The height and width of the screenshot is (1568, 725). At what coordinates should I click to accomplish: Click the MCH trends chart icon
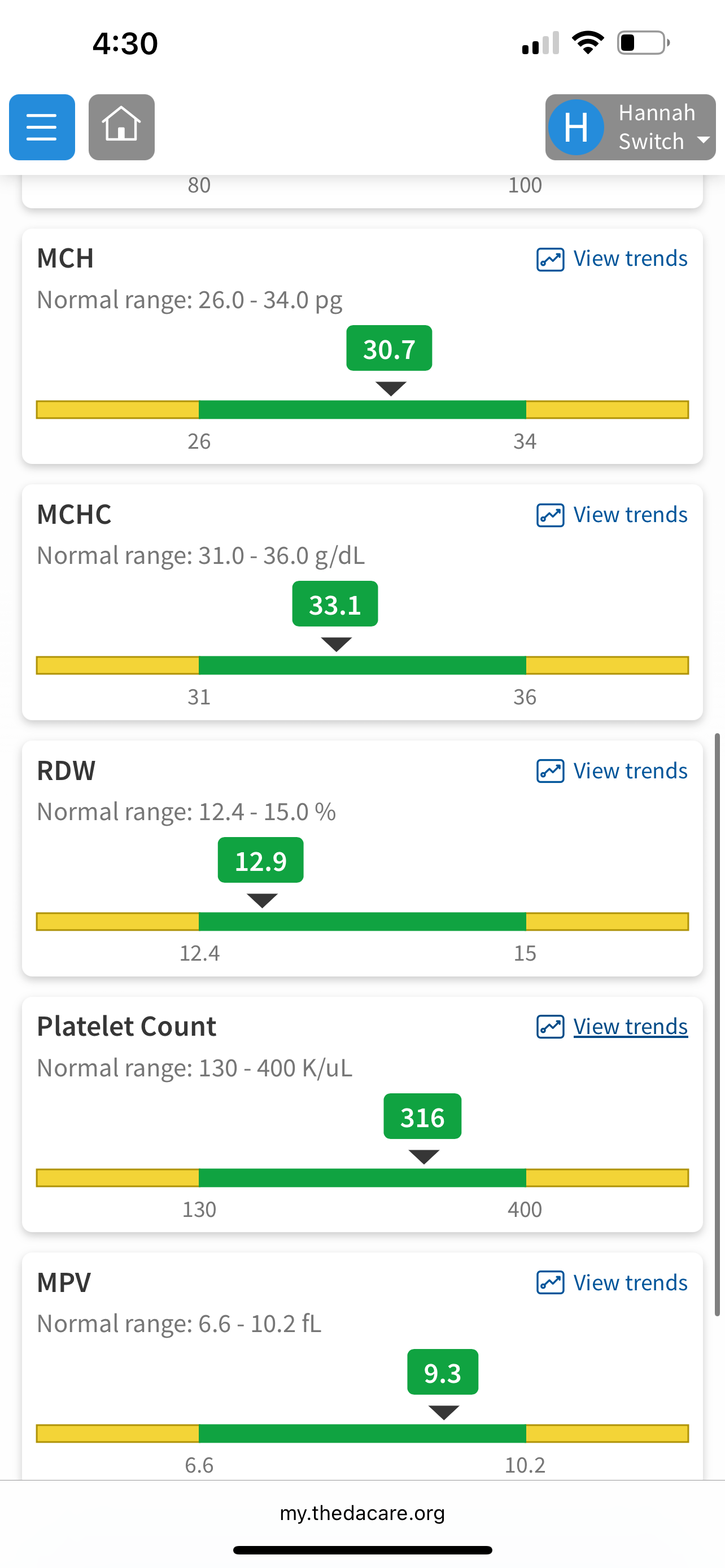(550, 259)
